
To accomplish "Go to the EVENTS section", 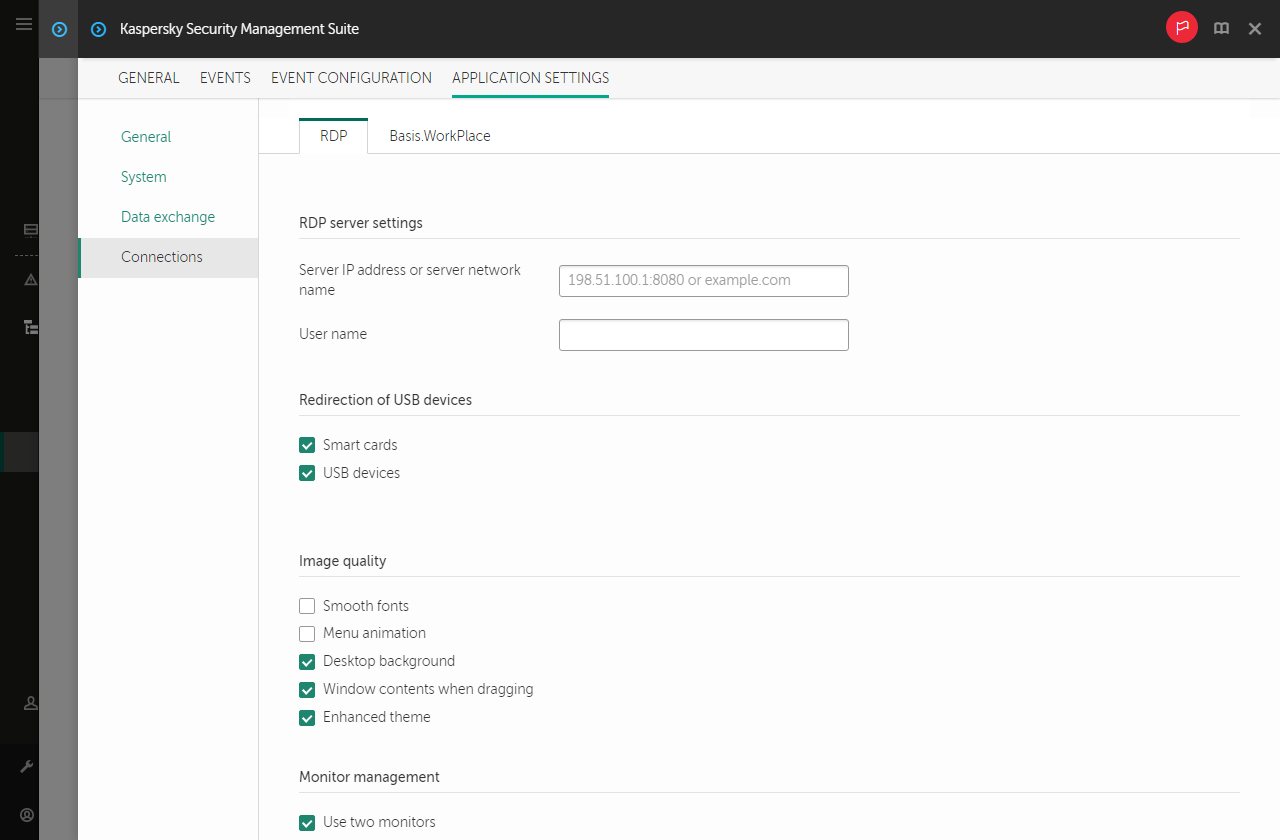I will pos(225,77).
